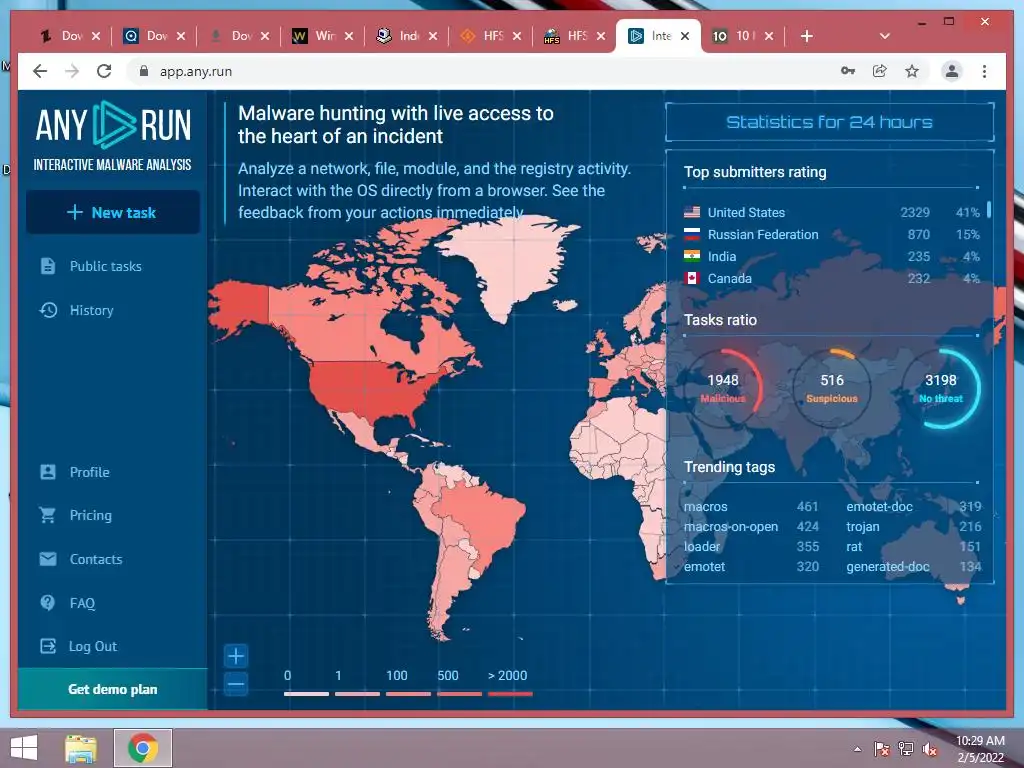Click the address bar app.any.run

[x=196, y=71]
